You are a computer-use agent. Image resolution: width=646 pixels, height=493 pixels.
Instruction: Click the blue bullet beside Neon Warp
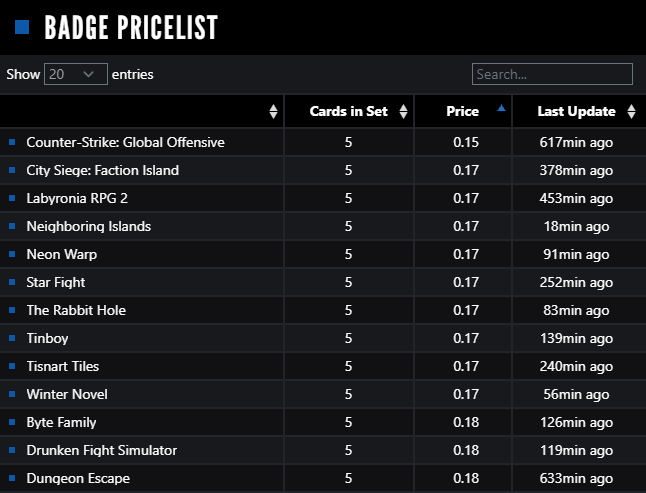12,254
